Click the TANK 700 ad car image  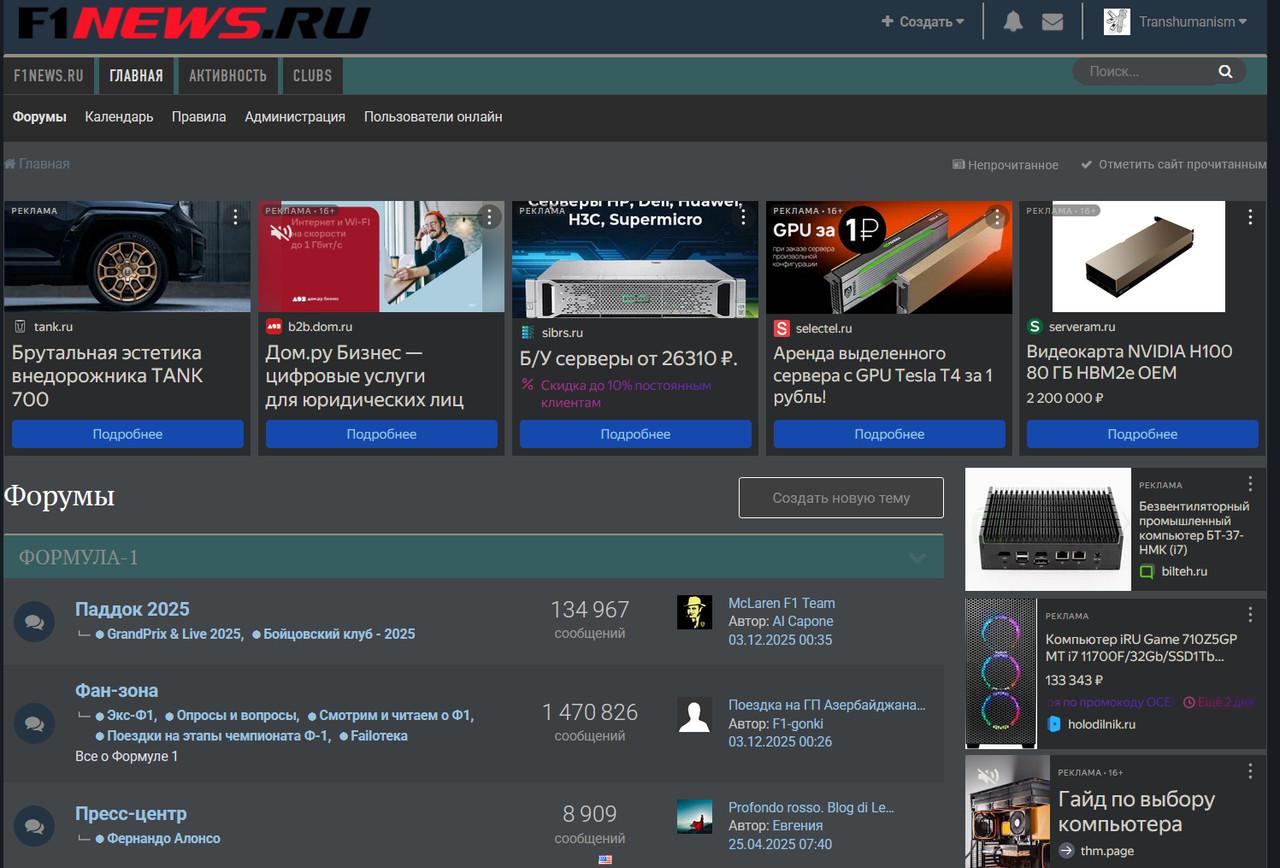point(128,257)
